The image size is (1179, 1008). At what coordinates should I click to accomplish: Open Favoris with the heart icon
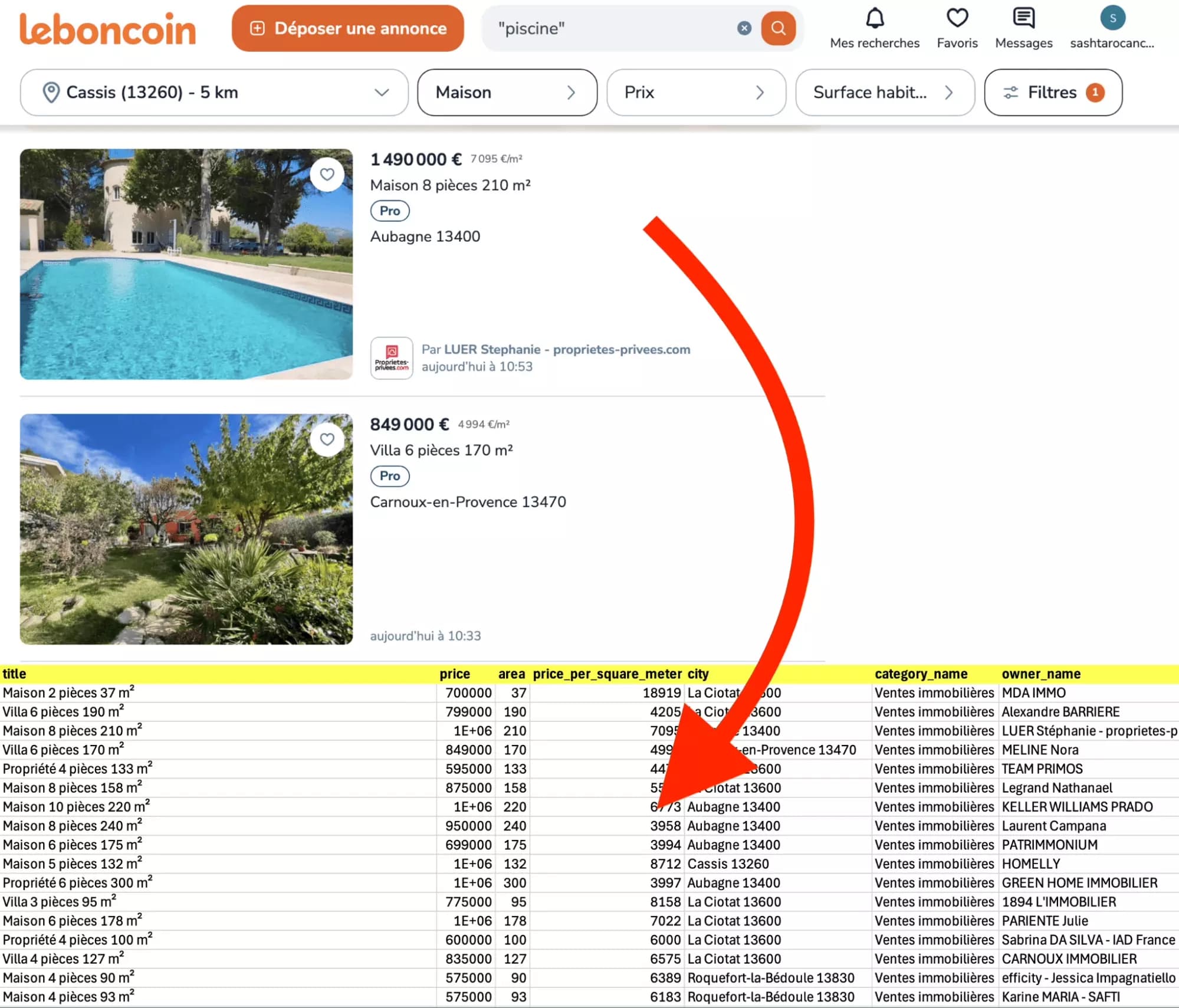click(957, 18)
